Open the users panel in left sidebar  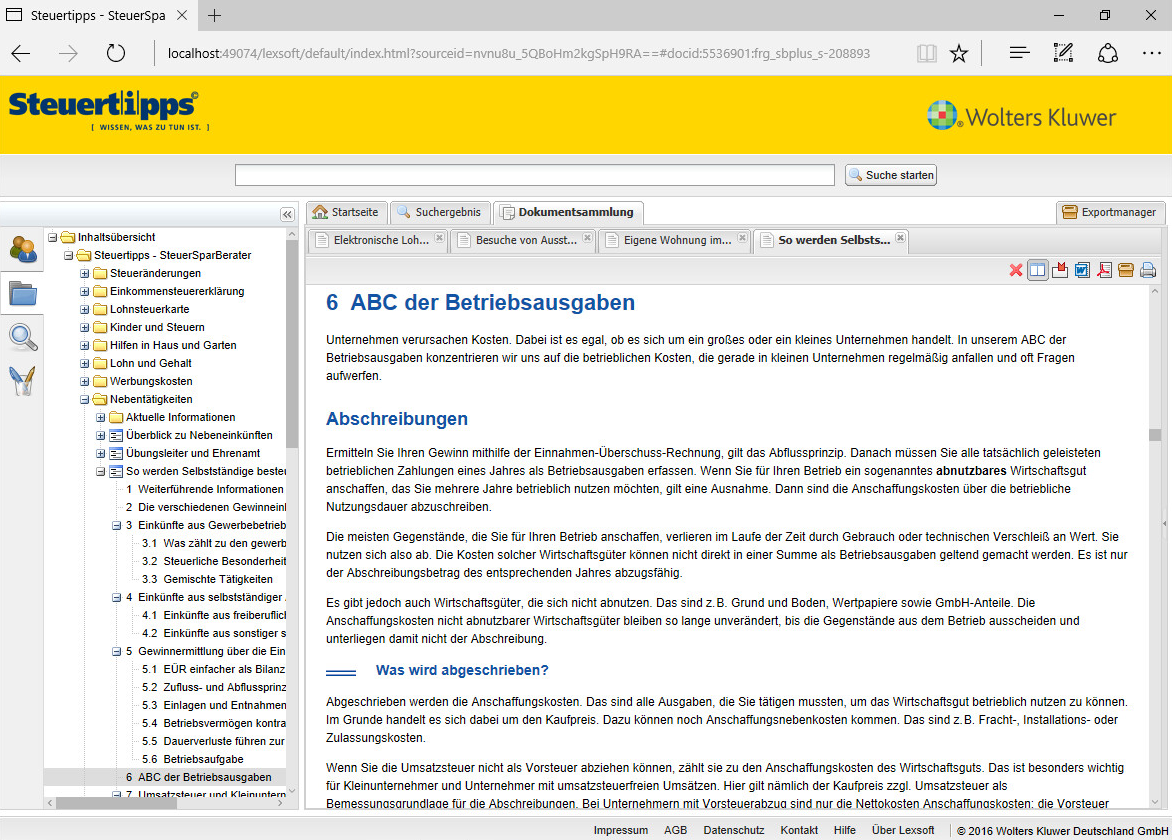tap(22, 249)
